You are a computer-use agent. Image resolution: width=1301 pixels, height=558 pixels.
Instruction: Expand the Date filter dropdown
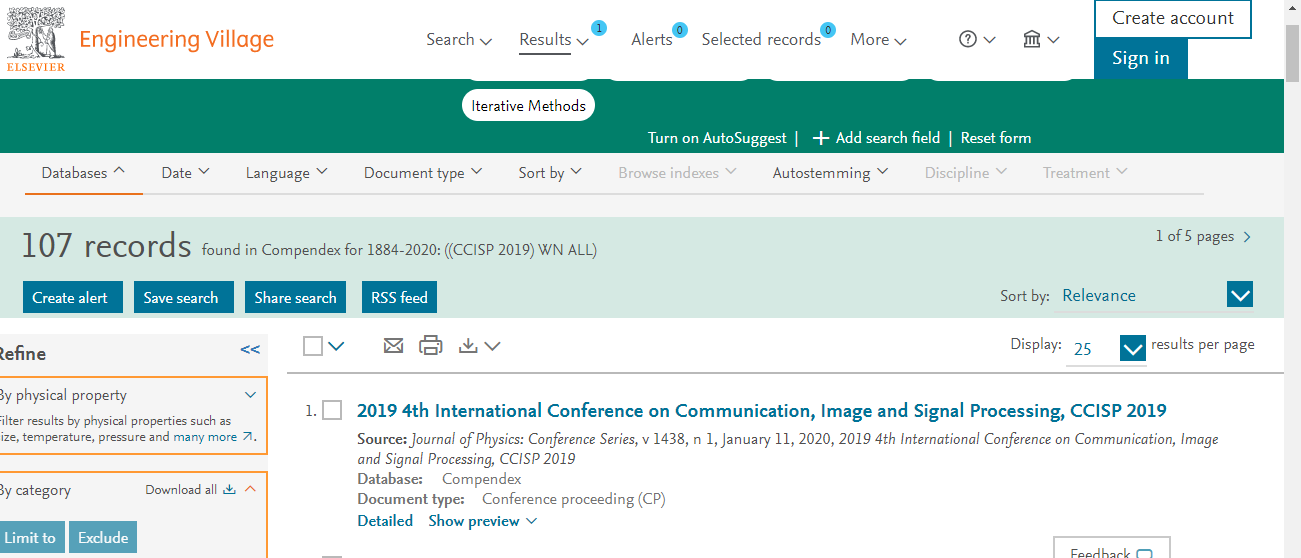[186, 173]
